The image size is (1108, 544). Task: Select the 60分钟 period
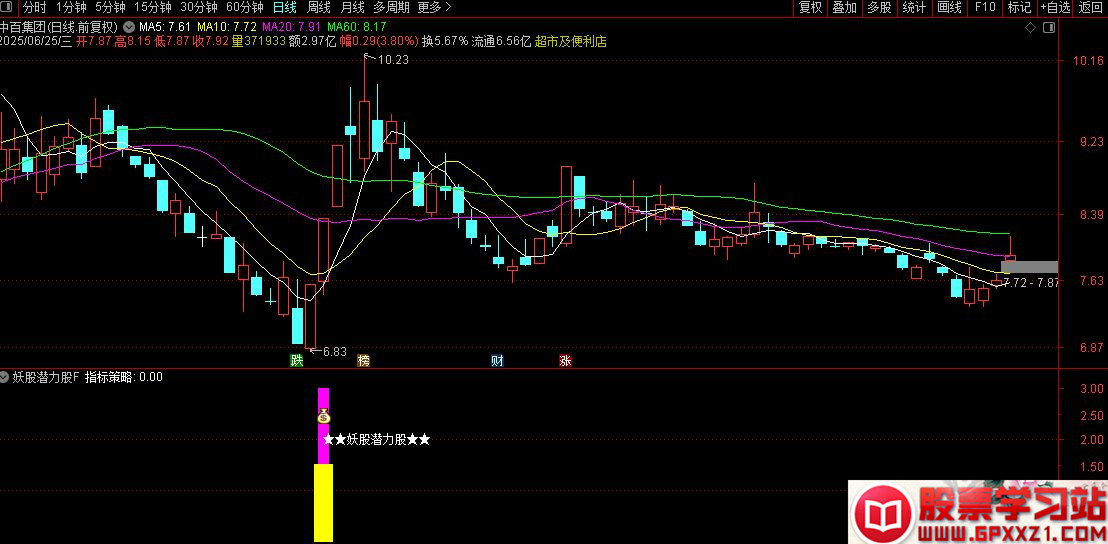244,8
